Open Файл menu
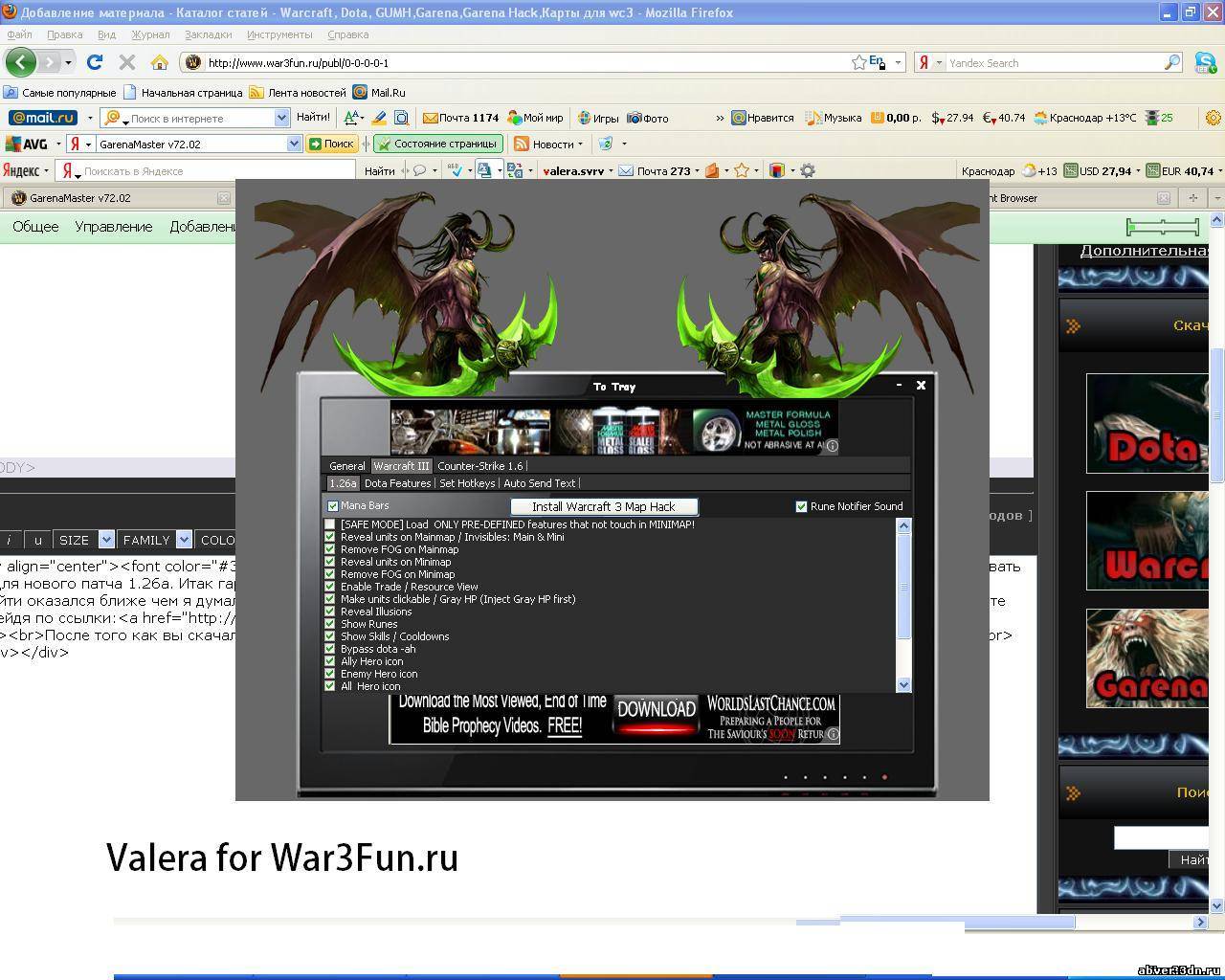The image size is (1225, 980). 19,34
